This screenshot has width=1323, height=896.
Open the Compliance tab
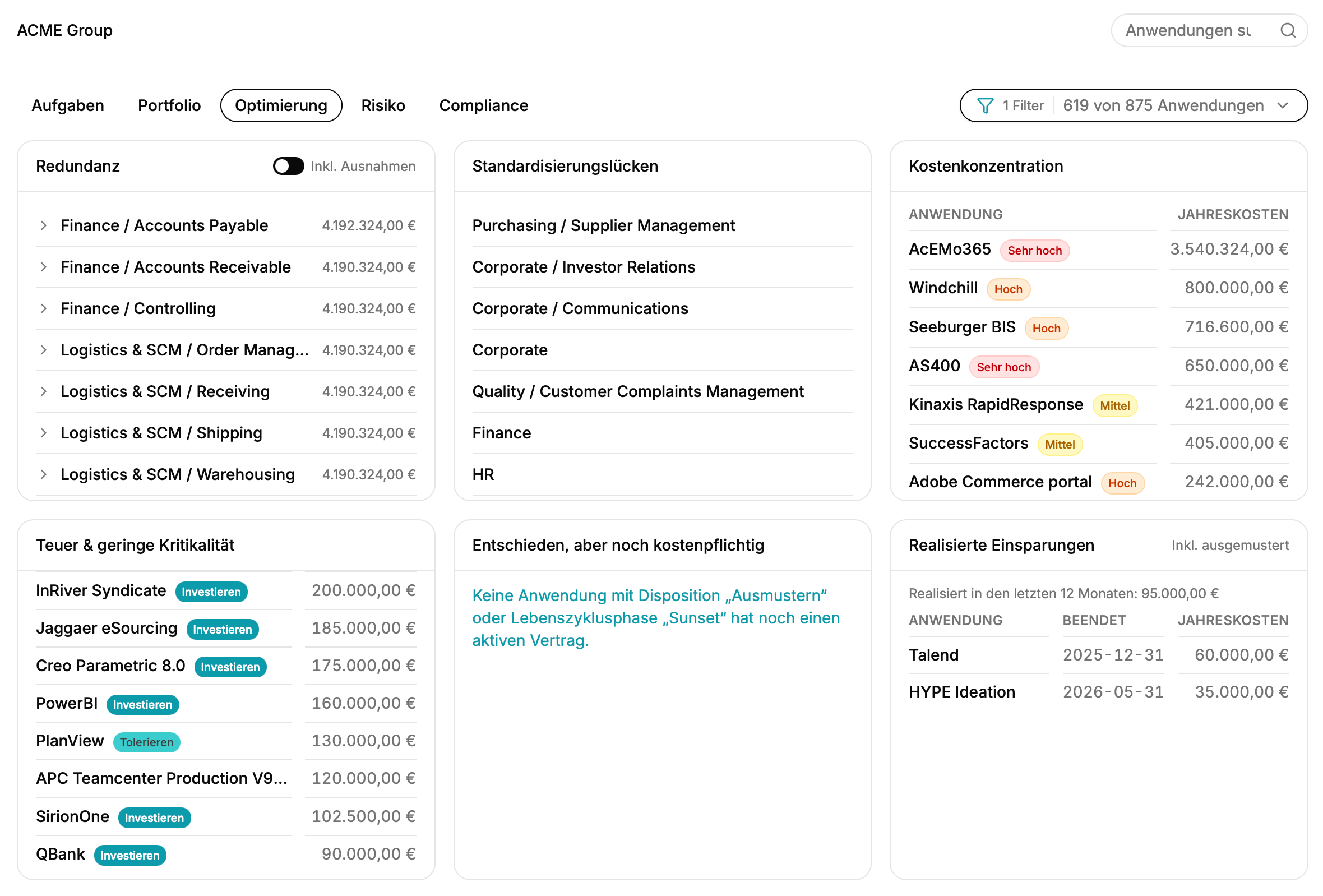484,105
